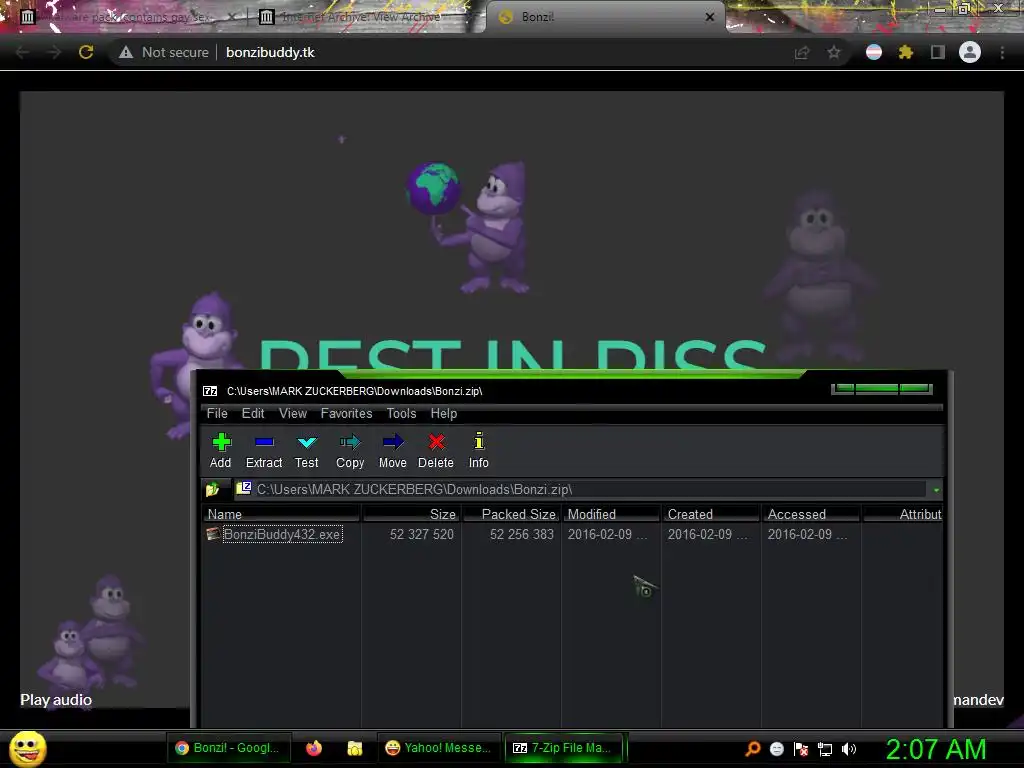Sort by the Accessed column header

click(x=811, y=514)
